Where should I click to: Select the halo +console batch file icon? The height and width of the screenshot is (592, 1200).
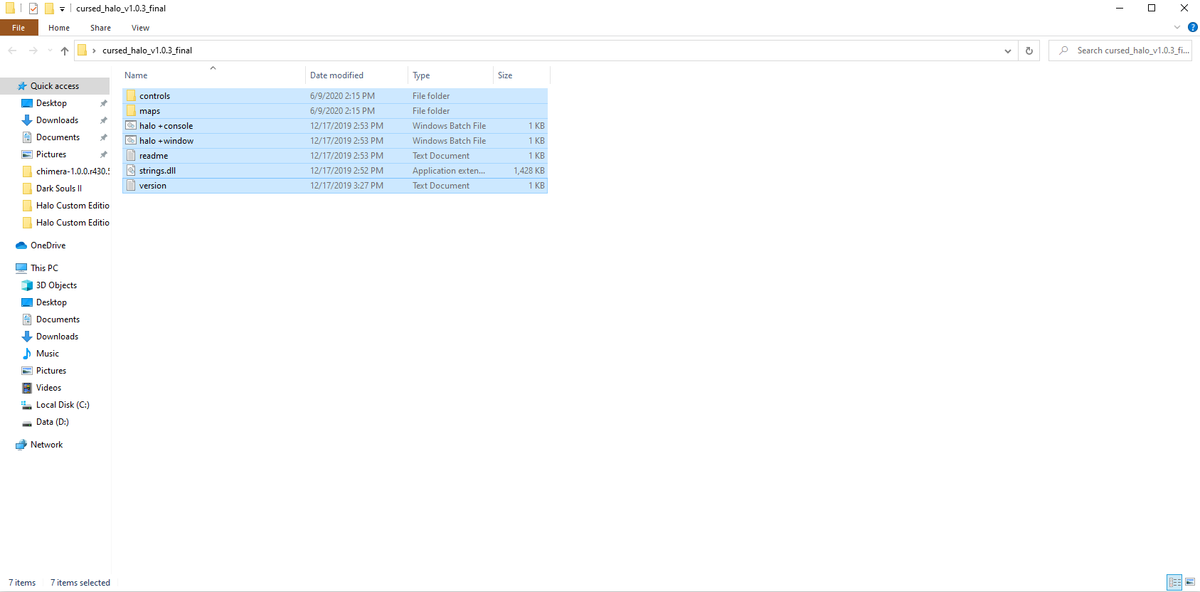(x=131, y=126)
